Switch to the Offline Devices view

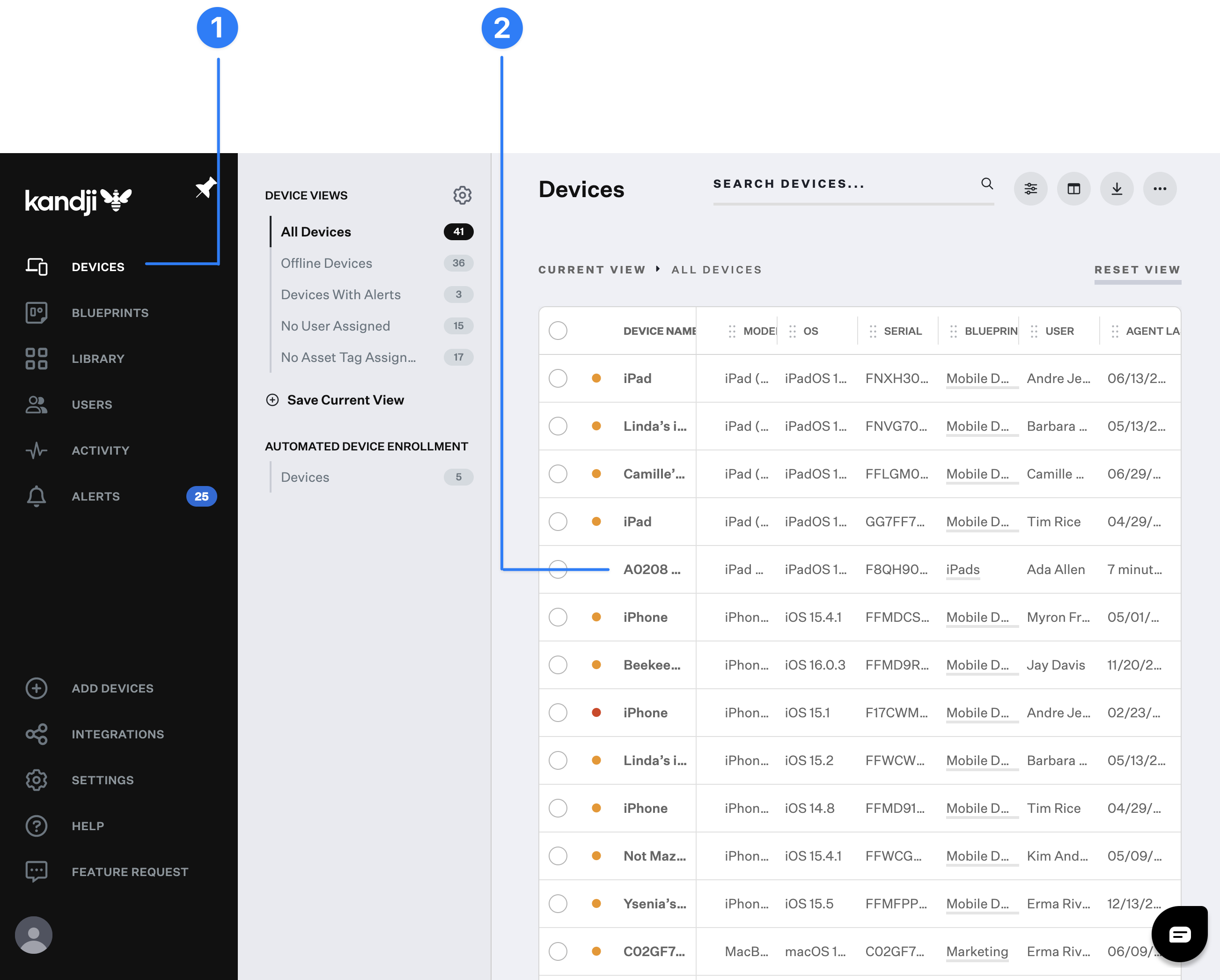[326, 263]
